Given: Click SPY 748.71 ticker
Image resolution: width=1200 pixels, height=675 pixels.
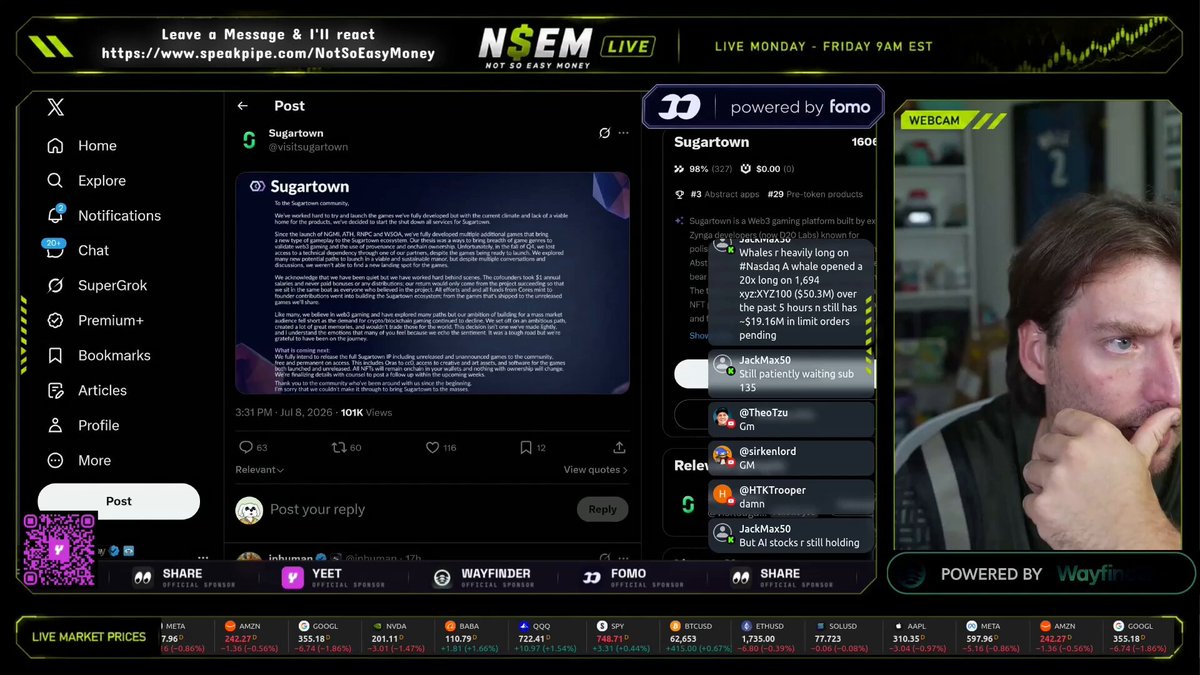Looking at the screenshot, I should [x=620, y=637].
